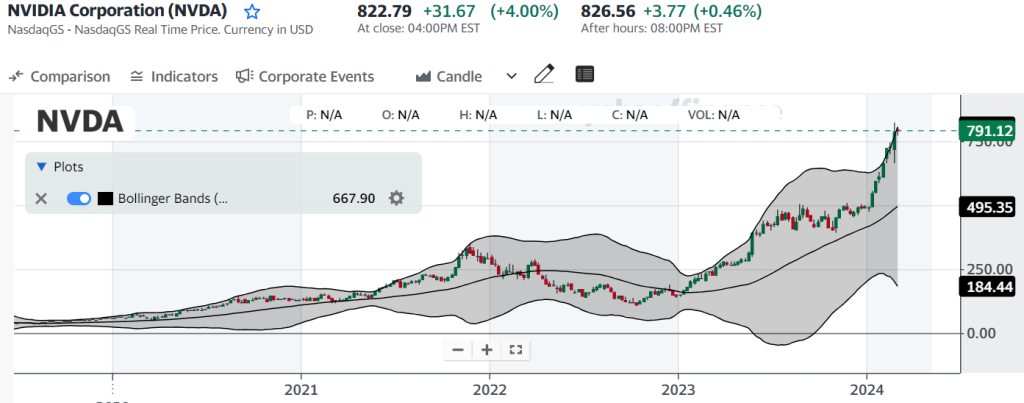Click the 667.90 Bollinger value
The height and width of the screenshot is (403, 1024).
click(x=354, y=199)
